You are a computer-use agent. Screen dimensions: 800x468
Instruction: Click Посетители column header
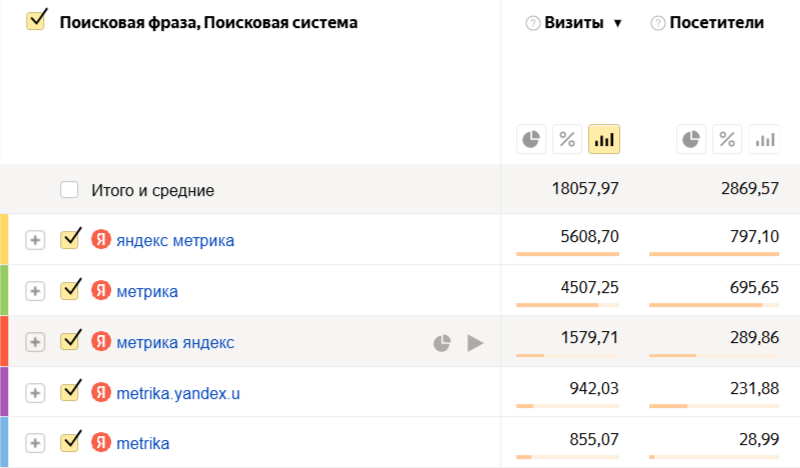(x=717, y=23)
